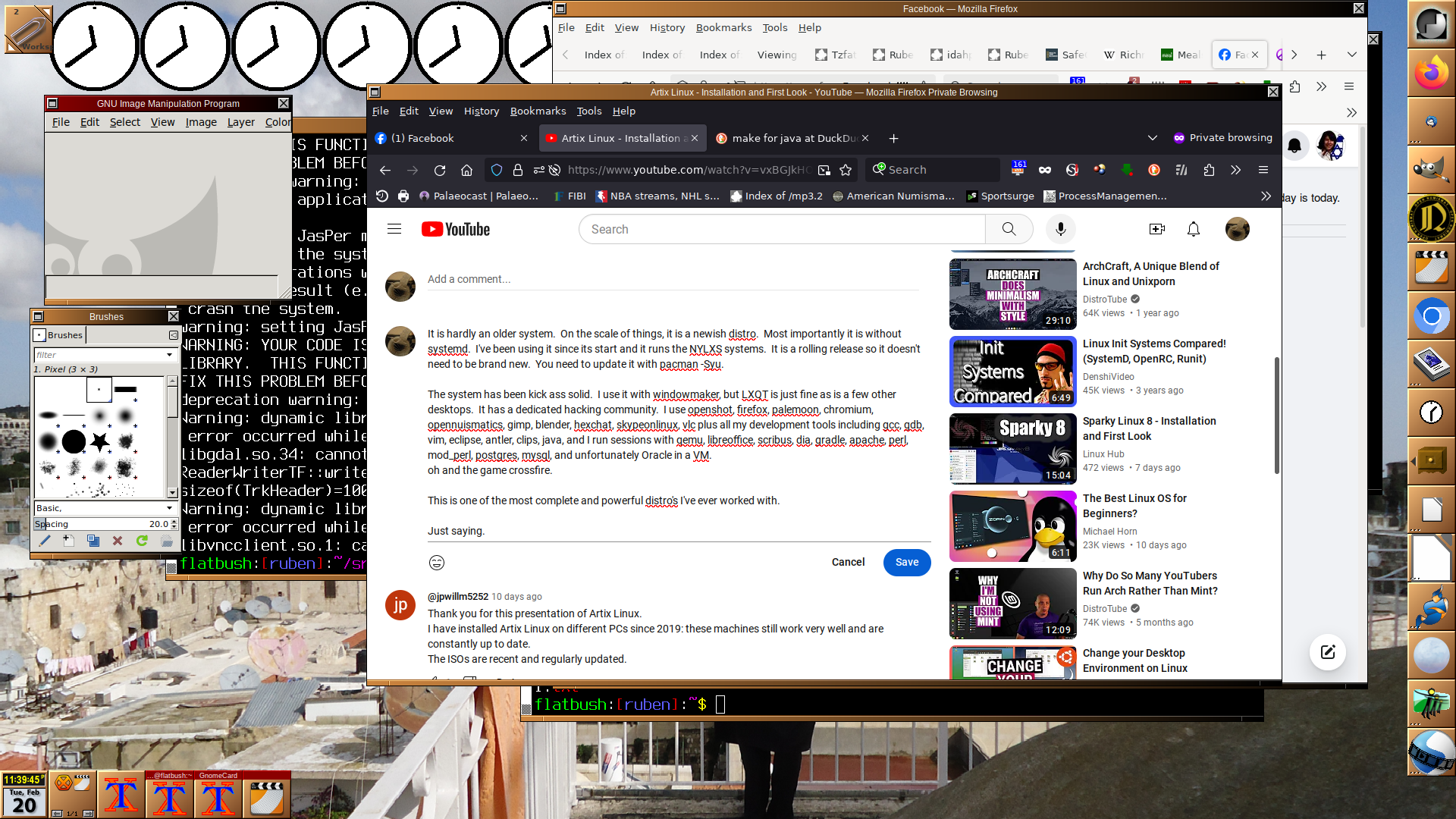Click the Firefox search bar field

[934, 170]
